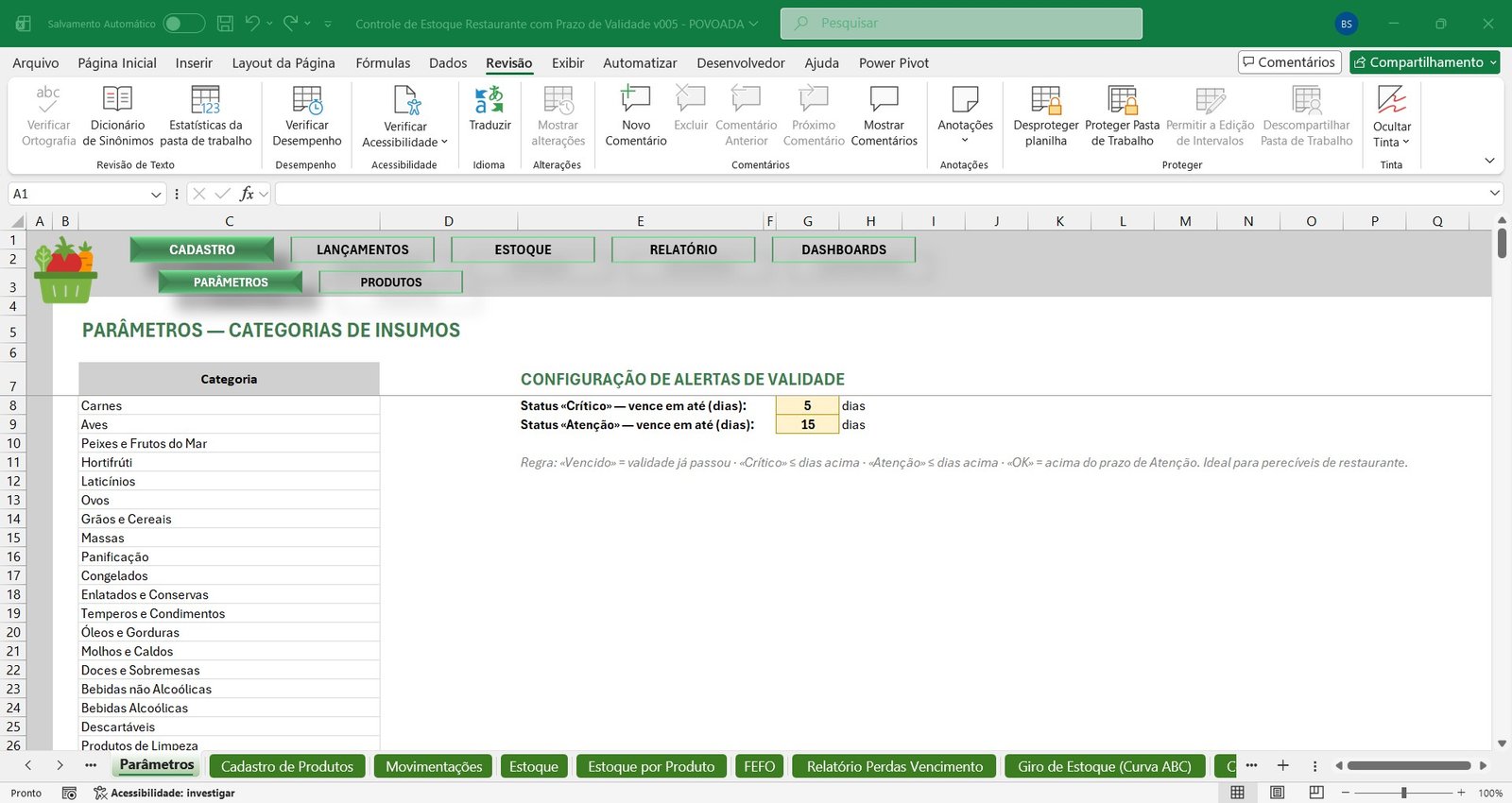
Task: Expand the workbook file name dropdown
Action: 753,24
